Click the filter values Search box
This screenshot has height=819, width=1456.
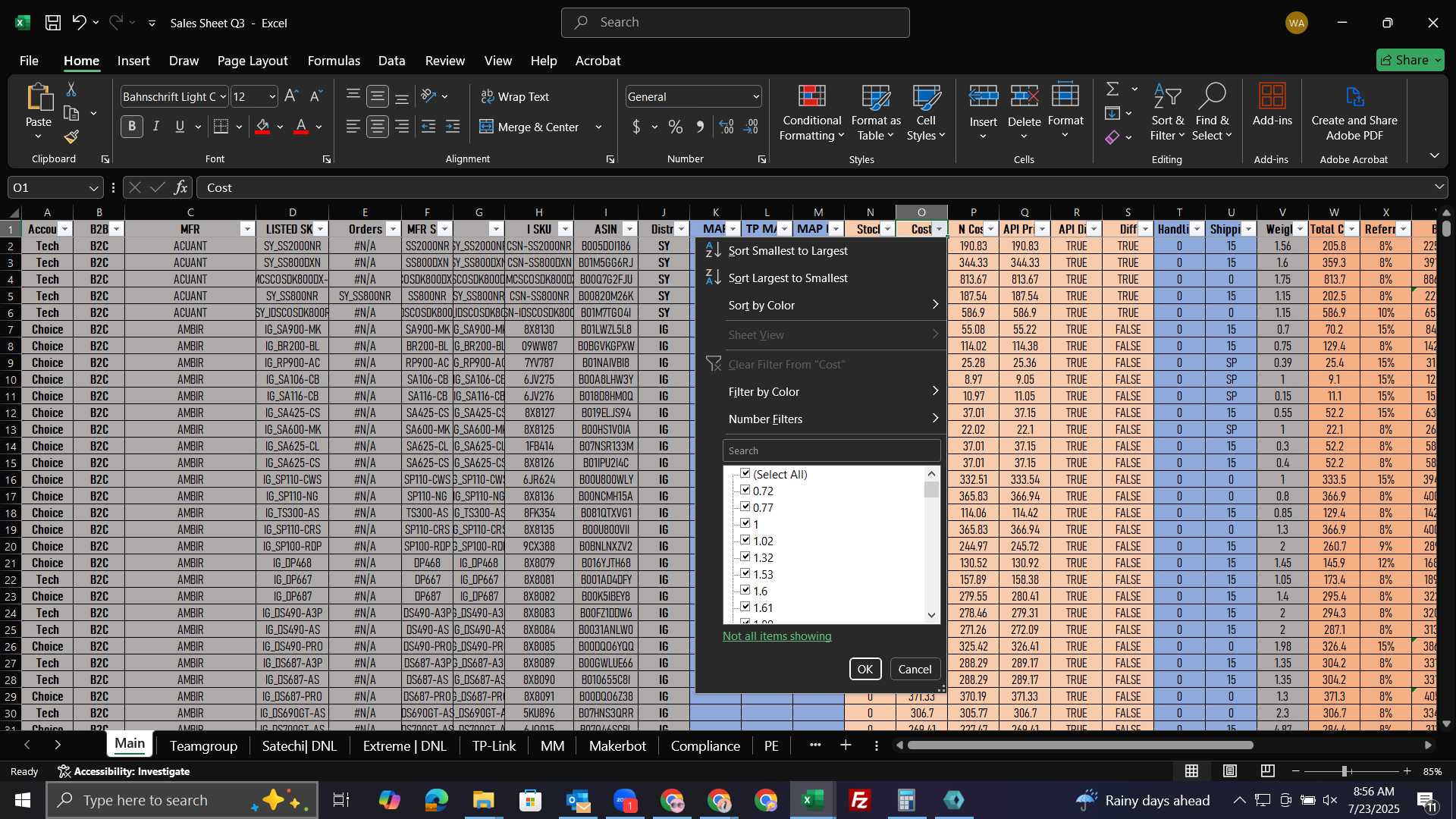pos(831,450)
